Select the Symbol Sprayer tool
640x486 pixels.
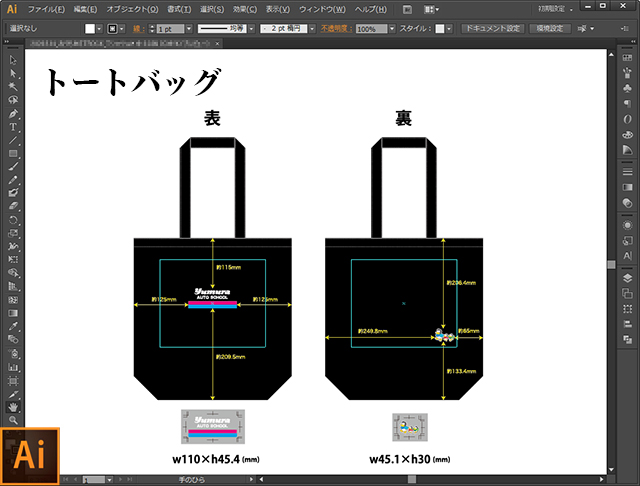[x=13, y=353]
